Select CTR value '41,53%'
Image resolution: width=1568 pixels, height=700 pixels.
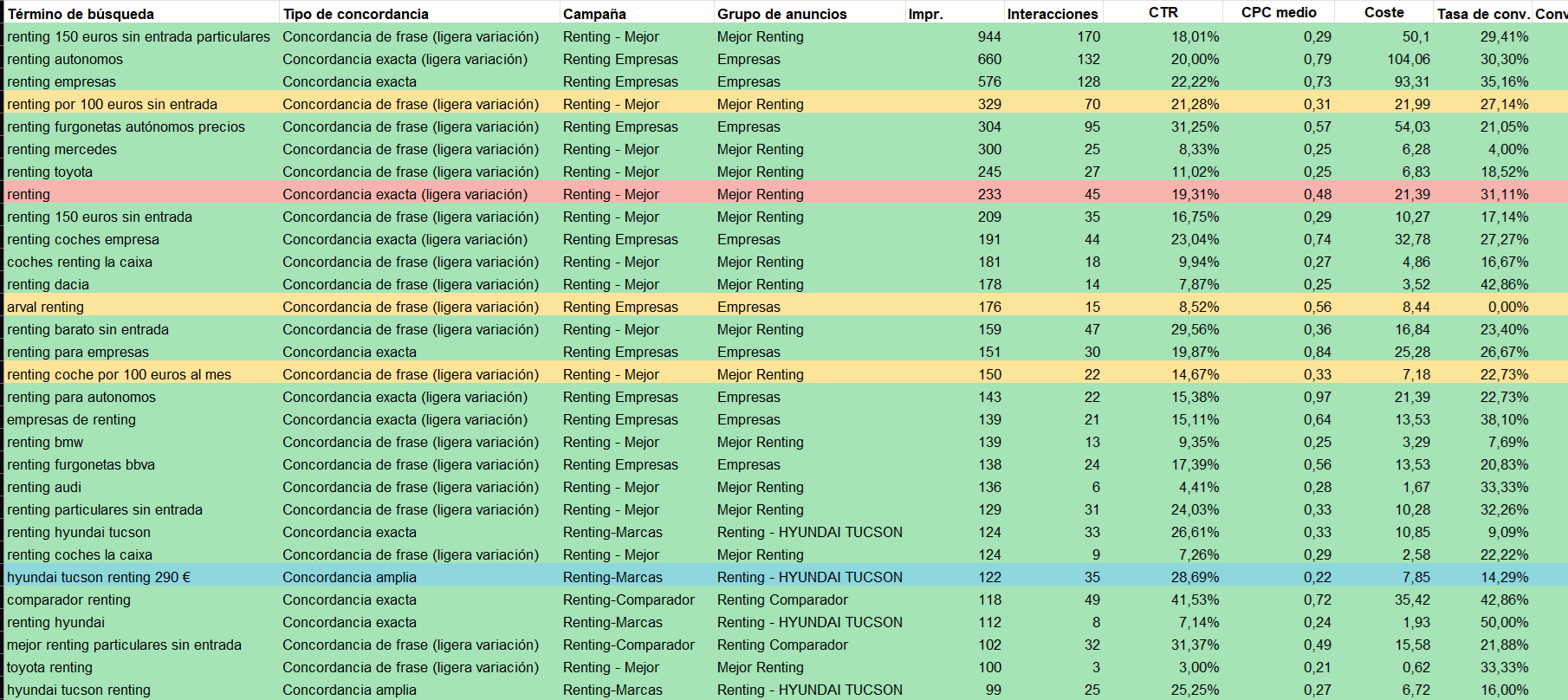click(x=1195, y=600)
